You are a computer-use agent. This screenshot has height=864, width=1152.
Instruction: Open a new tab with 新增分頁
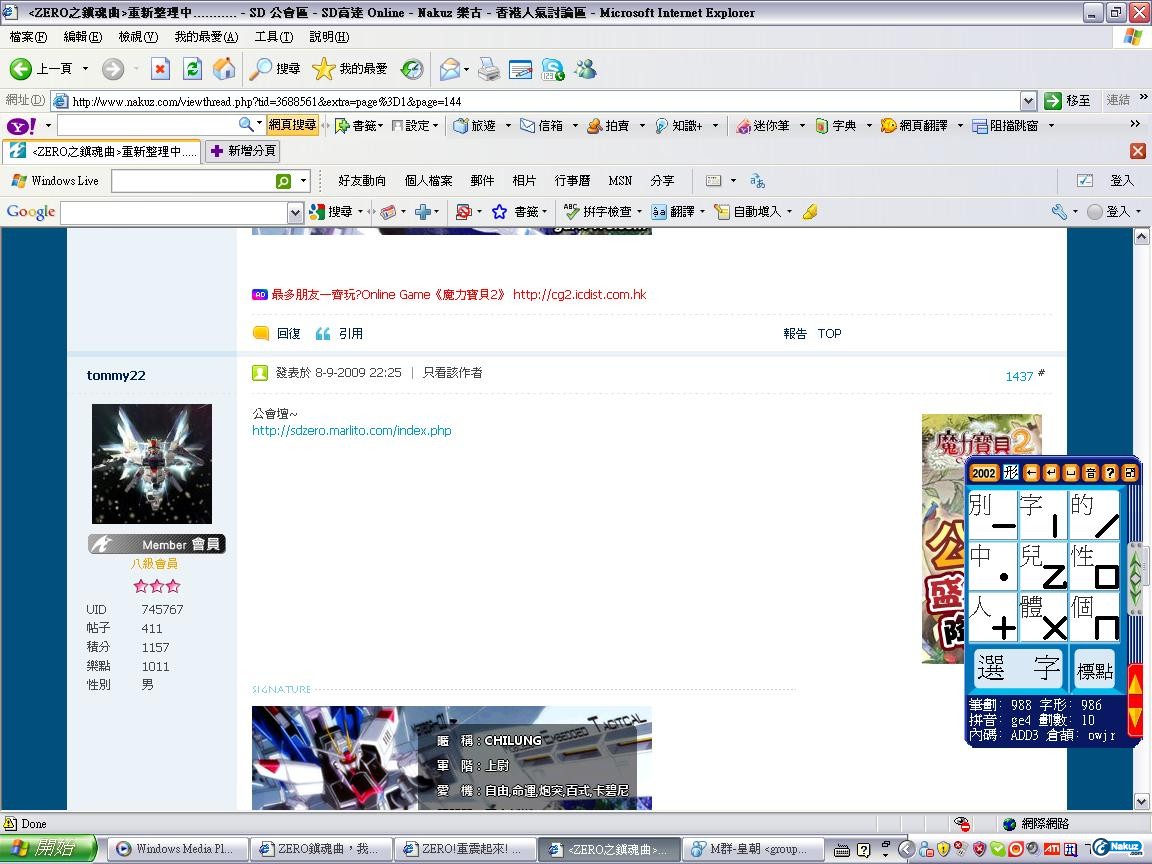pyautogui.click(x=242, y=151)
